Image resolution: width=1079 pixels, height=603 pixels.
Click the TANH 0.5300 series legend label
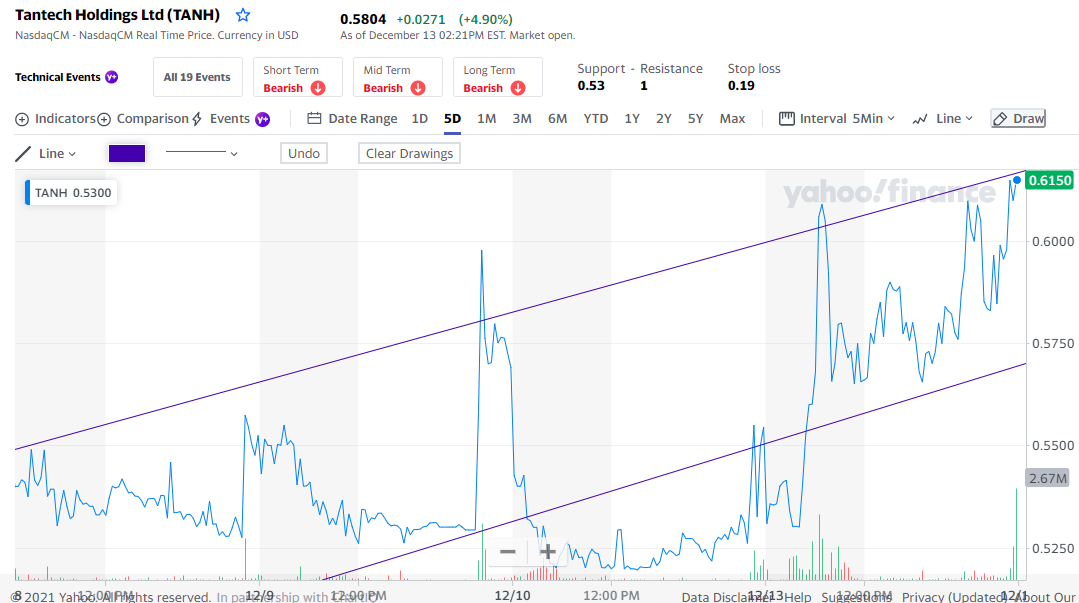click(71, 193)
